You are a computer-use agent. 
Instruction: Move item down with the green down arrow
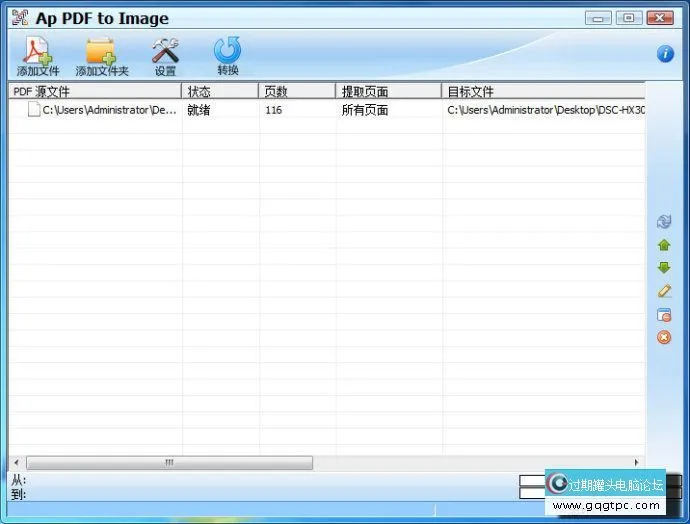pyautogui.click(x=664, y=267)
